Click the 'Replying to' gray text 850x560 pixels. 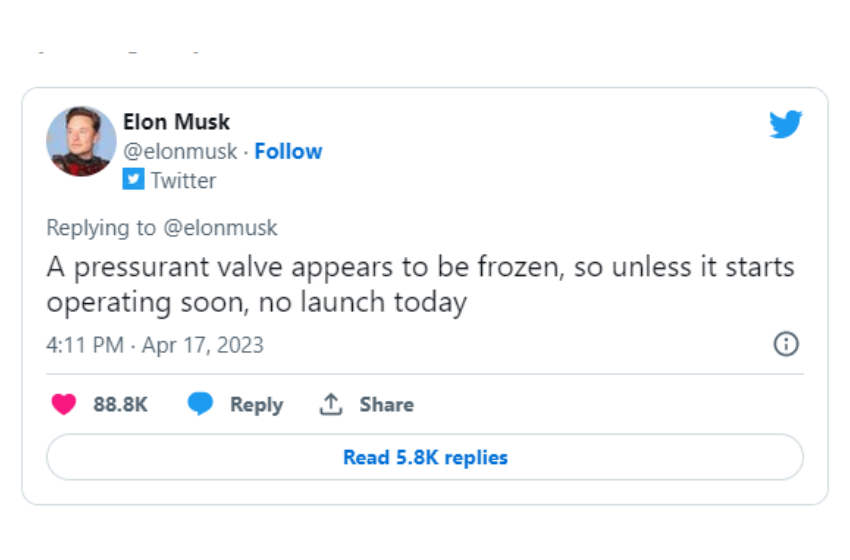pos(101,228)
